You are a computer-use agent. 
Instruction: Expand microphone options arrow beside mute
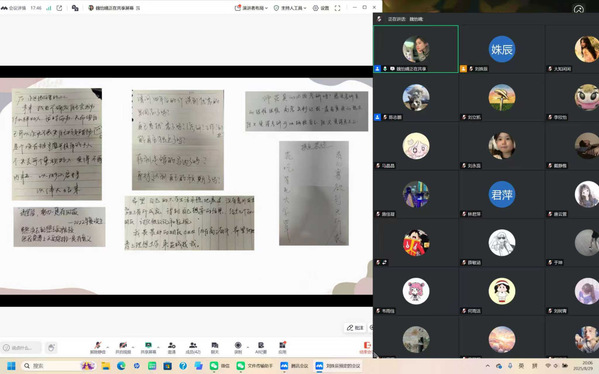[x=108, y=347]
